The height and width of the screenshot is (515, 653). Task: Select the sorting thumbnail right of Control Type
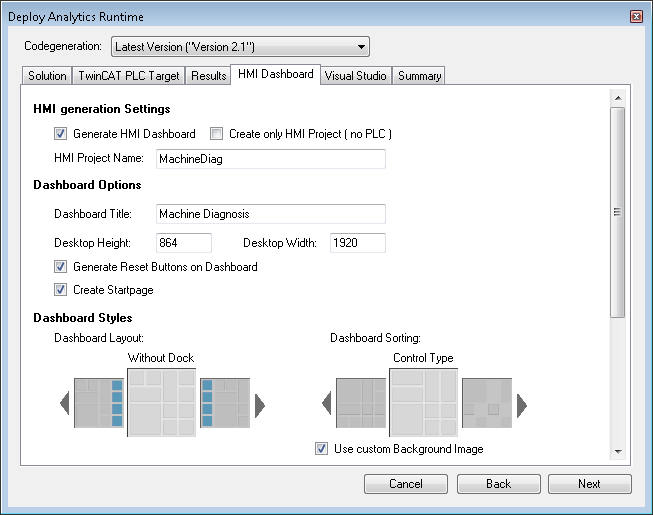(x=487, y=403)
